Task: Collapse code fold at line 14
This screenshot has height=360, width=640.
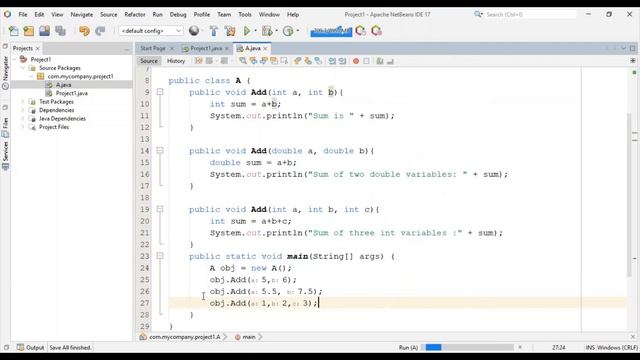Action: coord(160,151)
